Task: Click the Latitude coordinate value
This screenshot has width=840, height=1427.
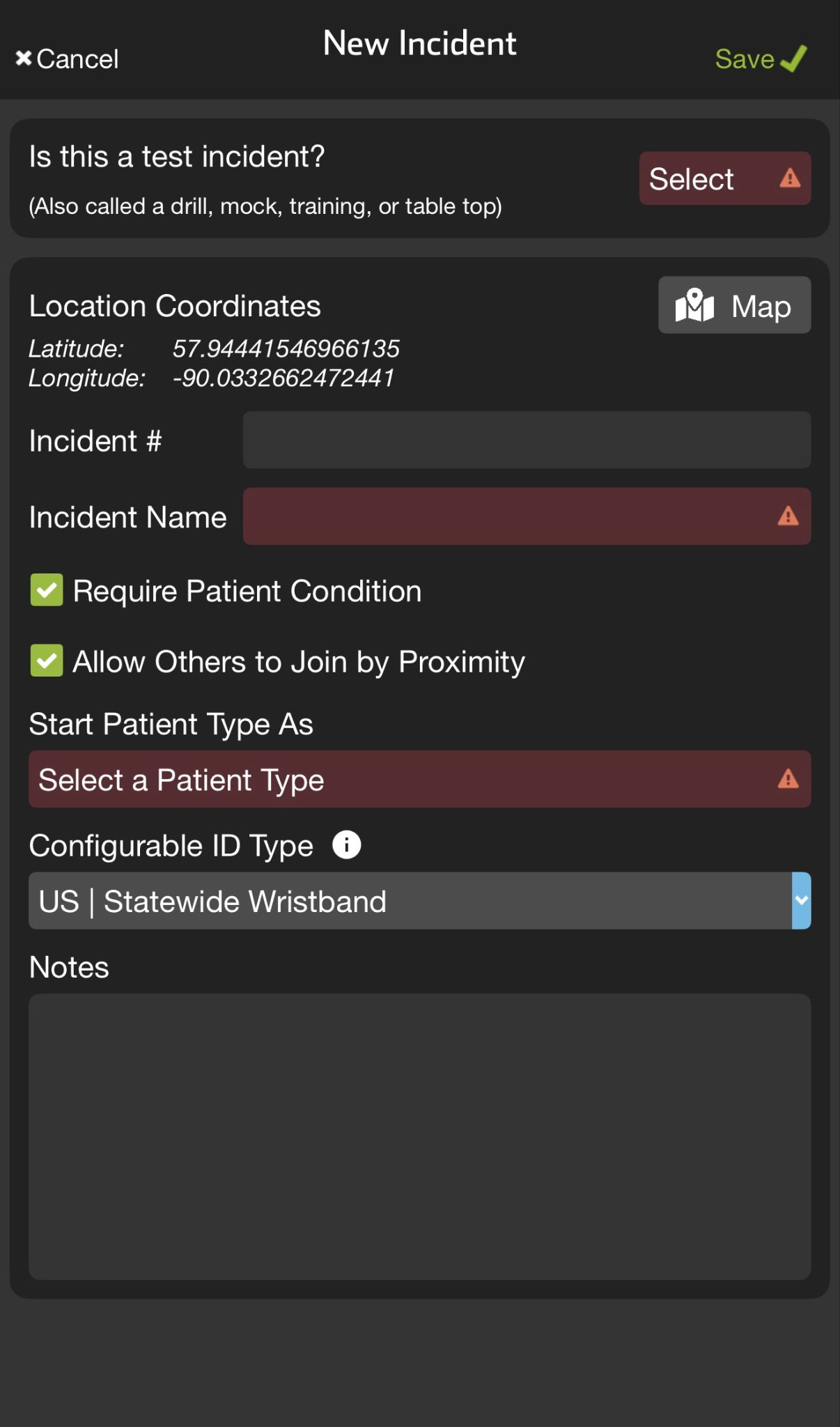Action: [x=286, y=348]
